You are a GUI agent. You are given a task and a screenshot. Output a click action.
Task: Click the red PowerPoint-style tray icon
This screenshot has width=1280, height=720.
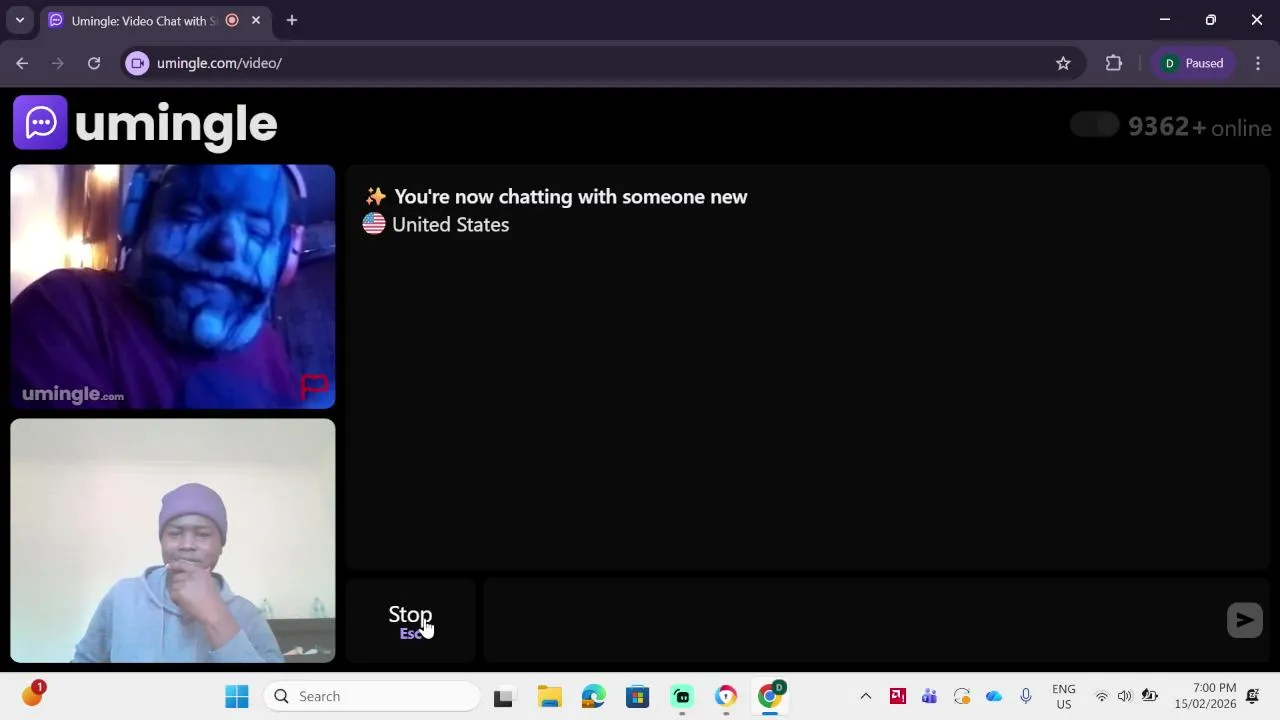point(898,696)
